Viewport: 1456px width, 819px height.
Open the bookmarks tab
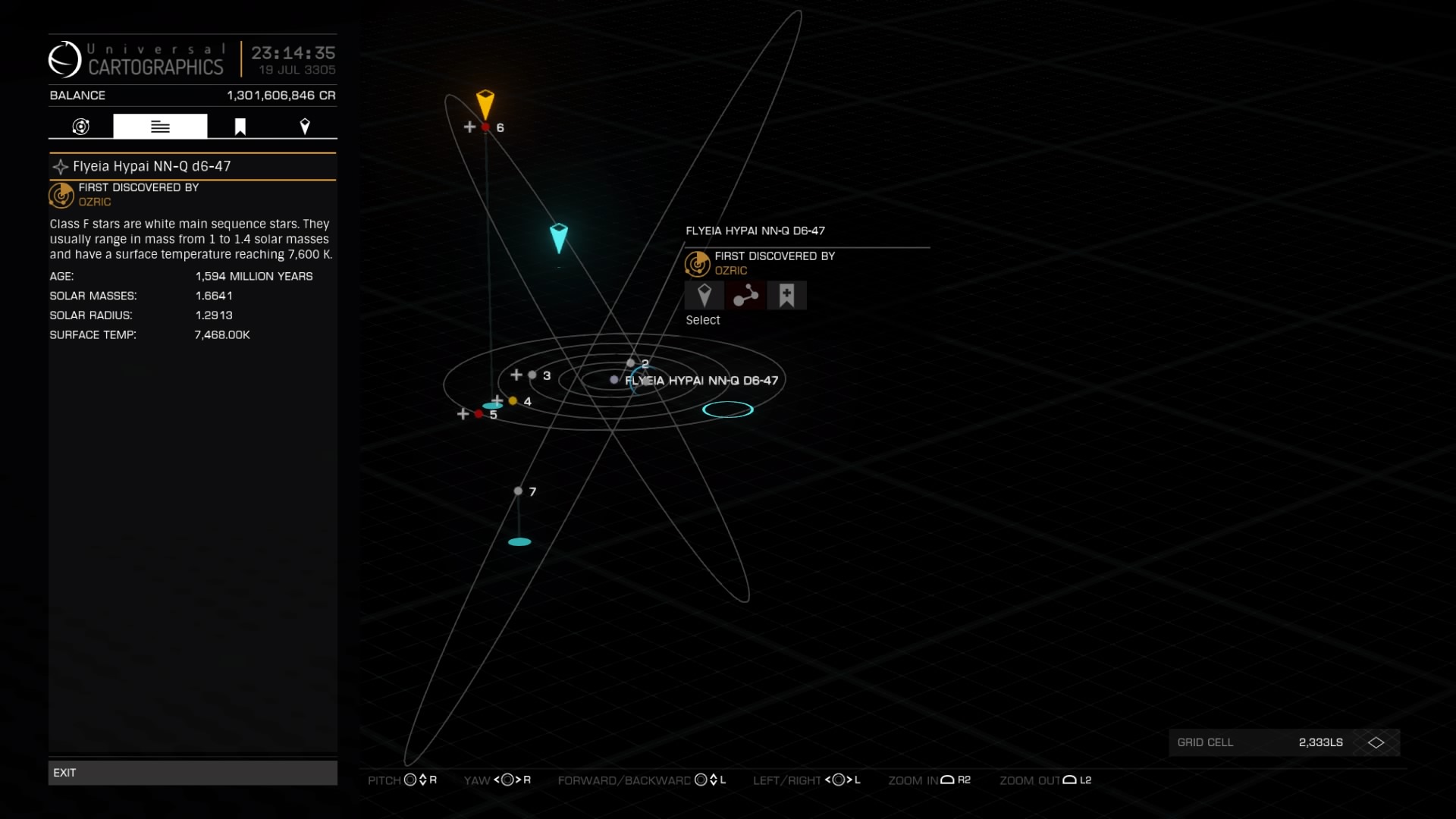click(240, 127)
